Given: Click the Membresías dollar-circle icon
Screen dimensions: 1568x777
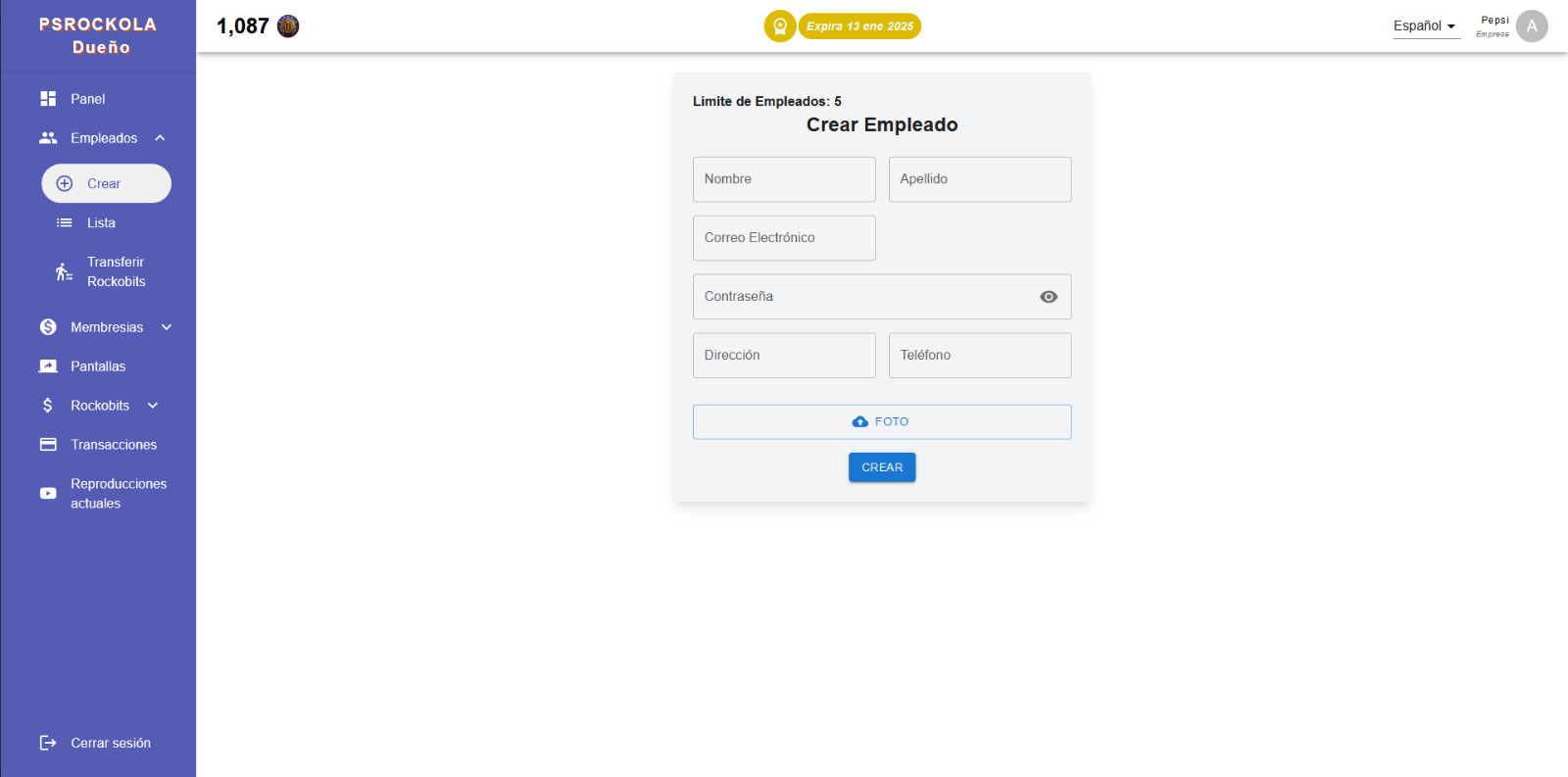Looking at the screenshot, I should [48, 327].
